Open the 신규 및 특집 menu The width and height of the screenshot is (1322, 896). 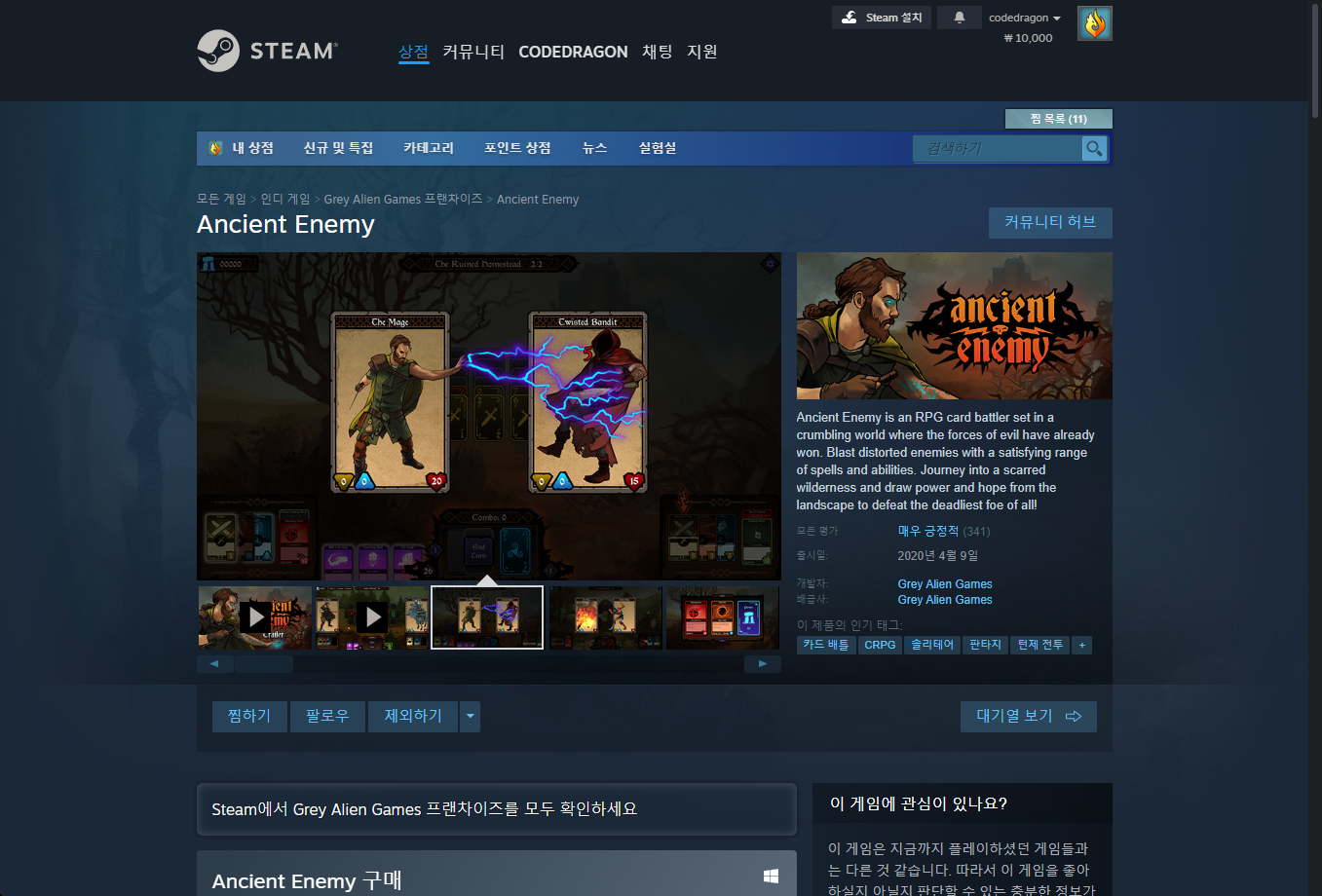[x=338, y=148]
